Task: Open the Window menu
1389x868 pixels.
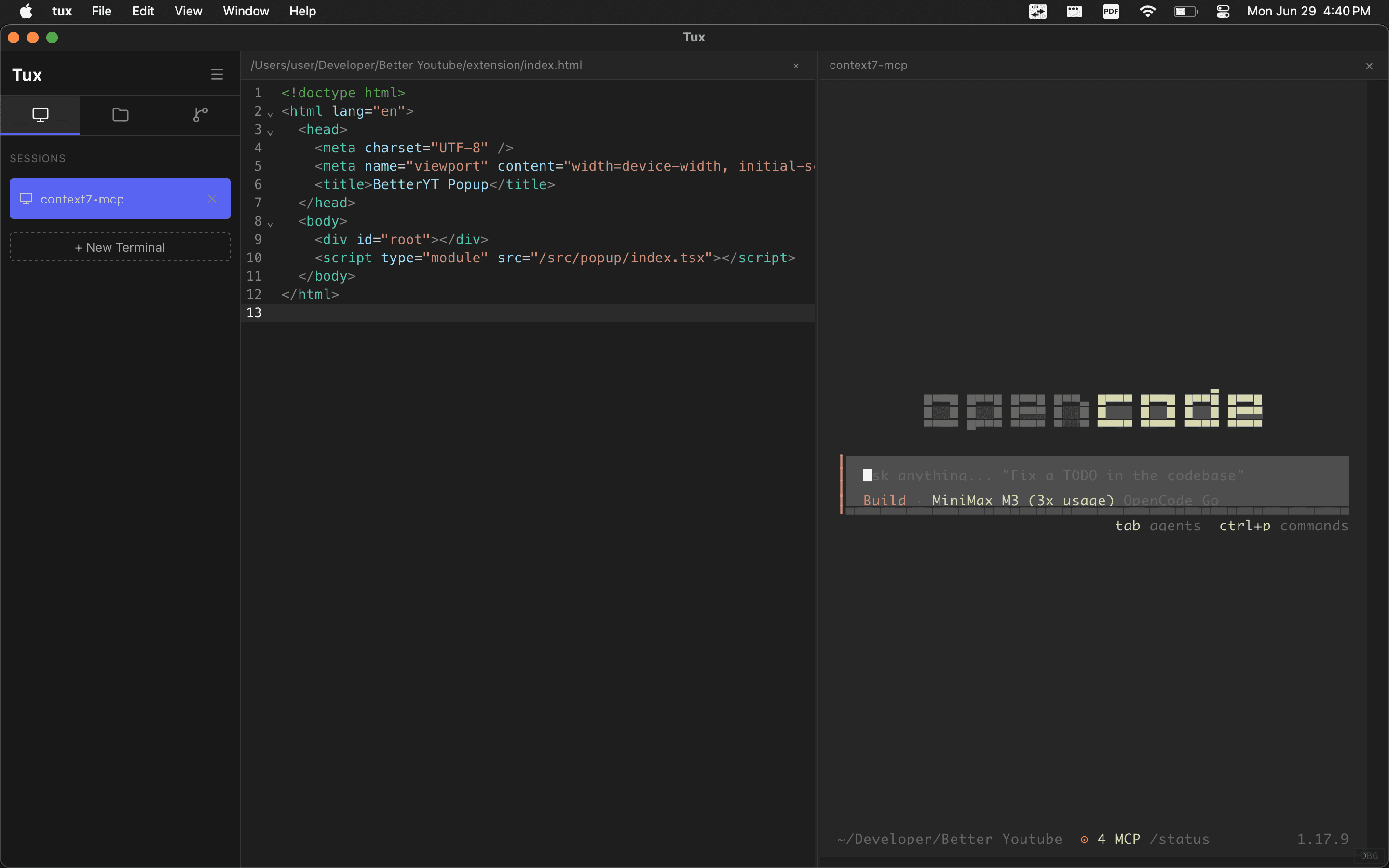Action: pos(245,11)
